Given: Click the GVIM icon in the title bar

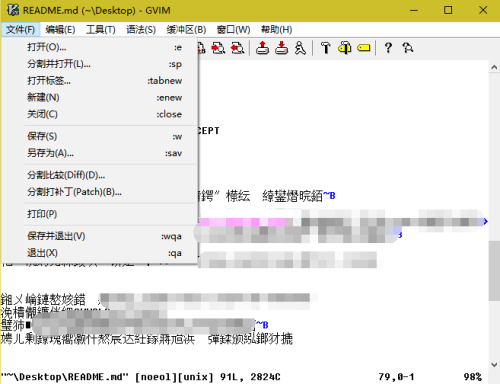Looking at the screenshot, I should coord(13,10).
